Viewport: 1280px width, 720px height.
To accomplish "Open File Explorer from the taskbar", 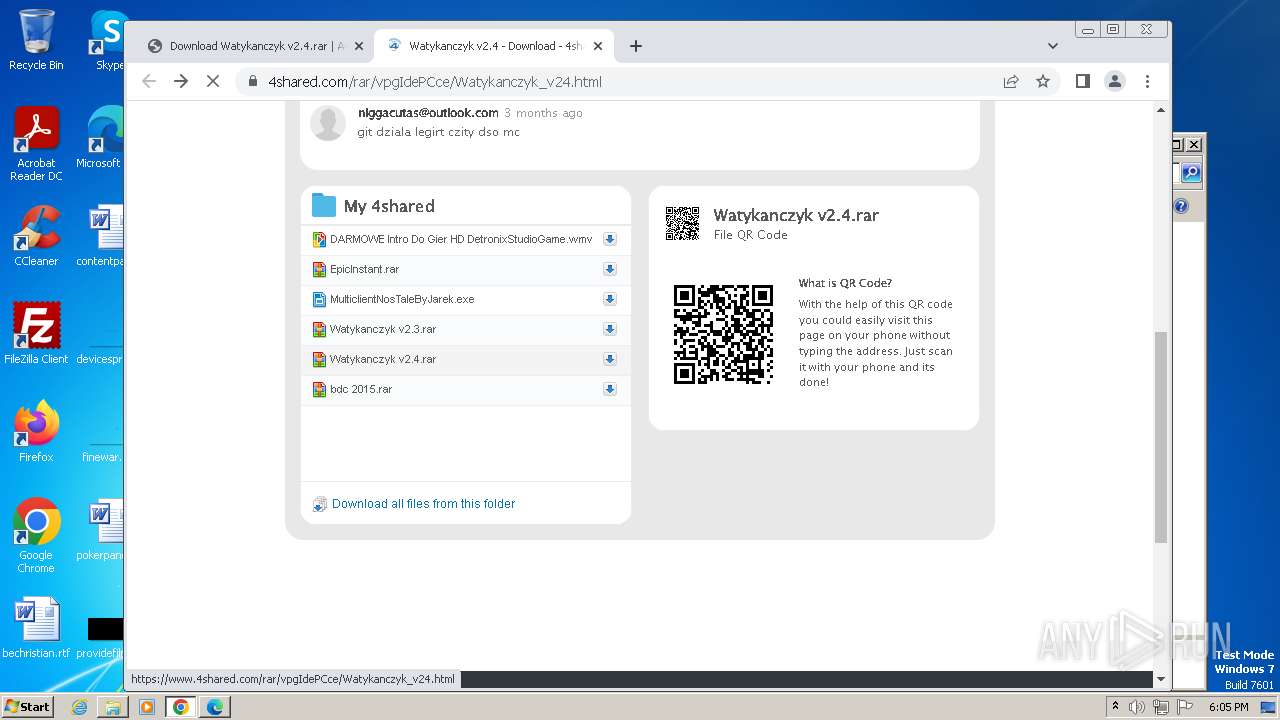I will 113,707.
